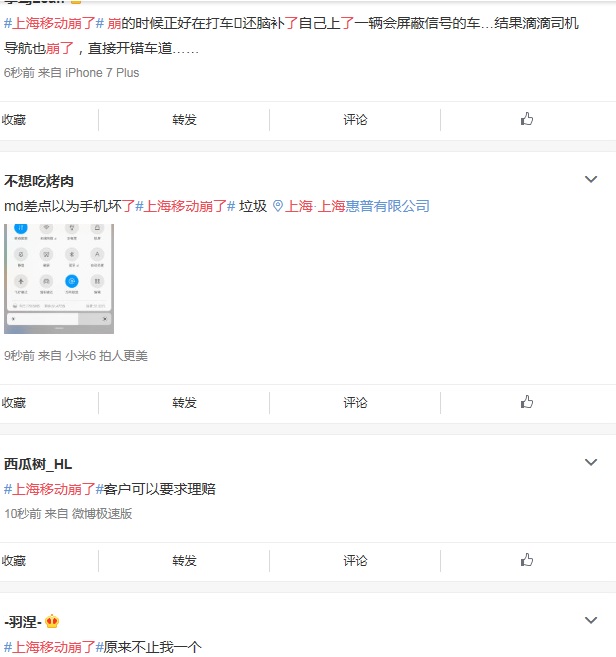The width and height of the screenshot is (616, 657).
Task: Click the crown badge beside -羽涅-
Action: [x=52, y=622]
